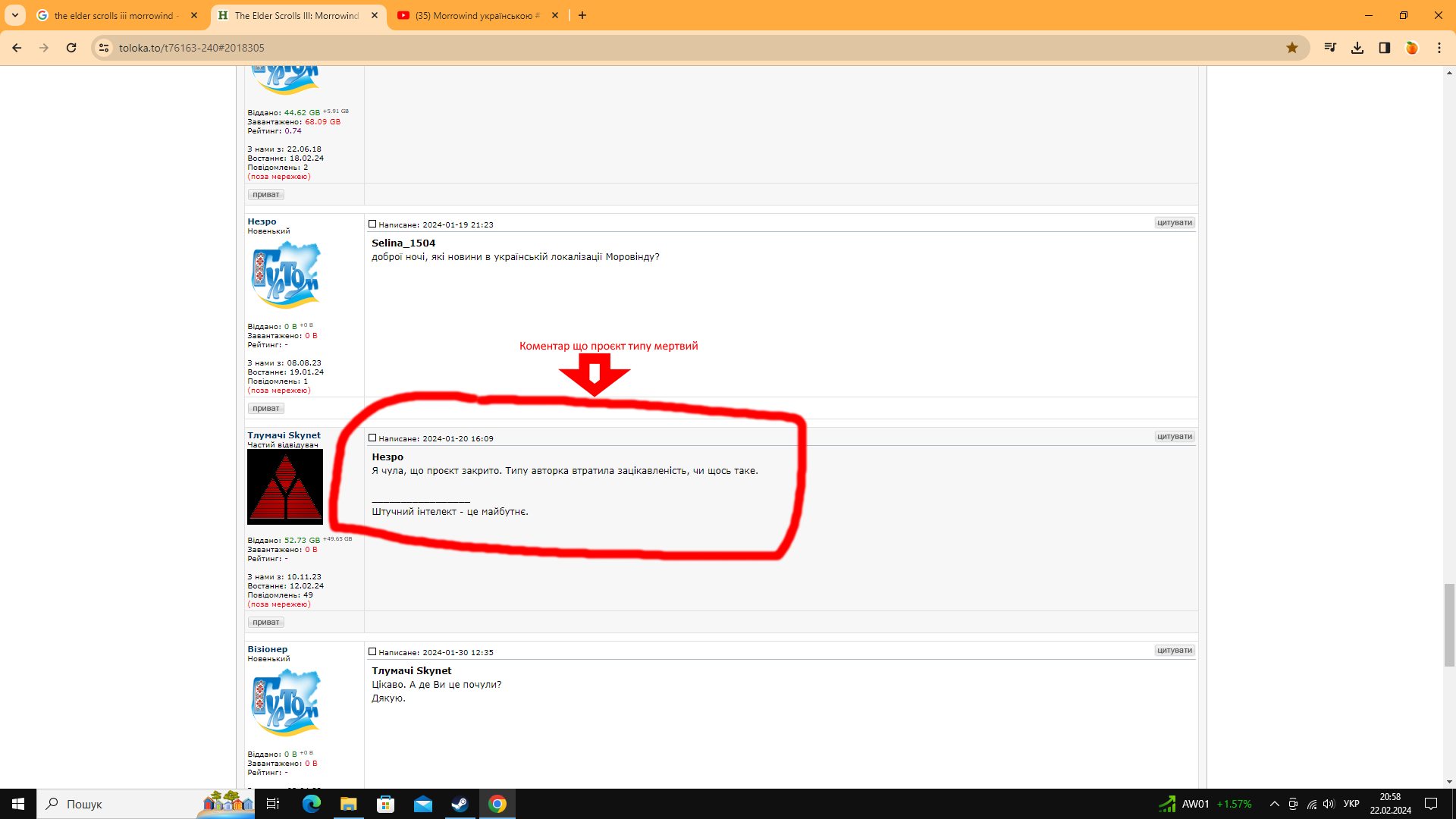Tick checkbox beside post dated 2024-01-20 16:09
This screenshot has width=1456, height=819.
pyautogui.click(x=372, y=438)
